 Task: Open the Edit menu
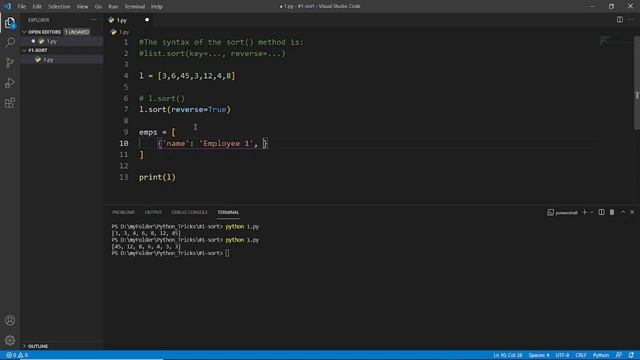tap(37, 7)
